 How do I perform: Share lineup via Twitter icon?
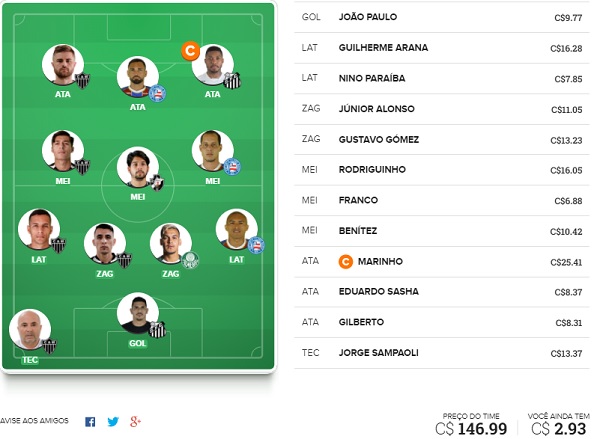[x=113, y=422]
